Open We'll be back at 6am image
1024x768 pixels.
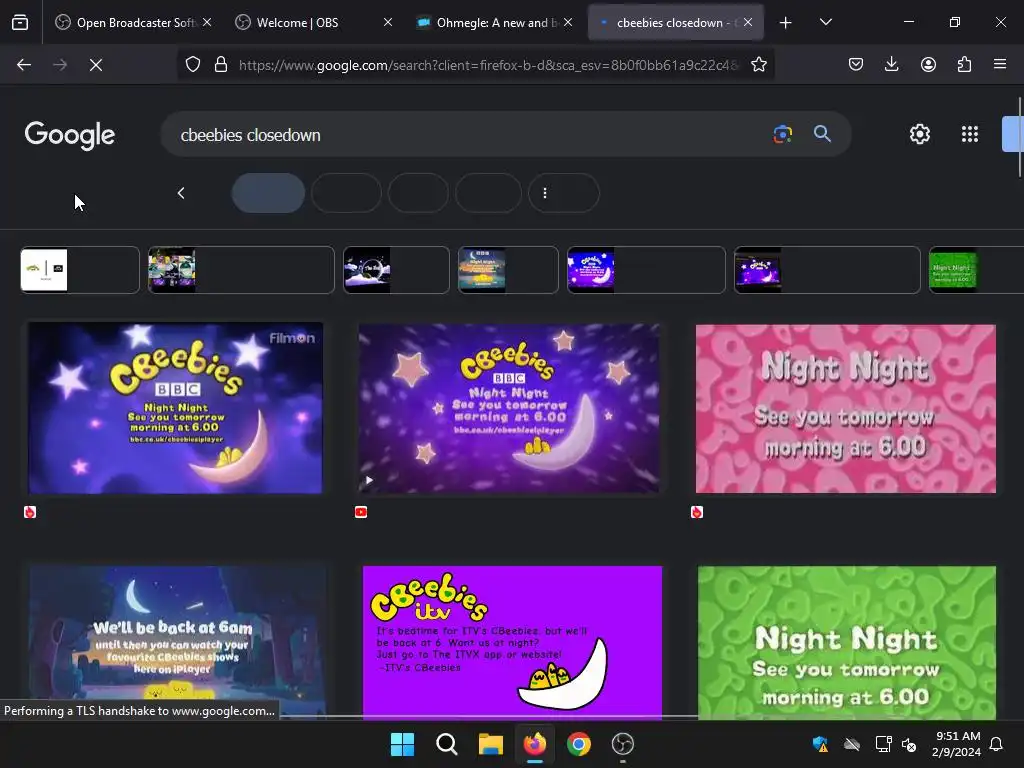pos(177,643)
